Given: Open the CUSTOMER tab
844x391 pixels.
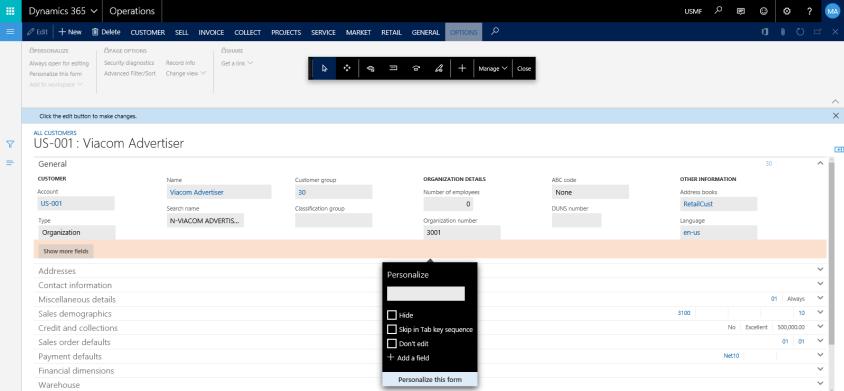Looking at the screenshot, I should click(x=147, y=32).
